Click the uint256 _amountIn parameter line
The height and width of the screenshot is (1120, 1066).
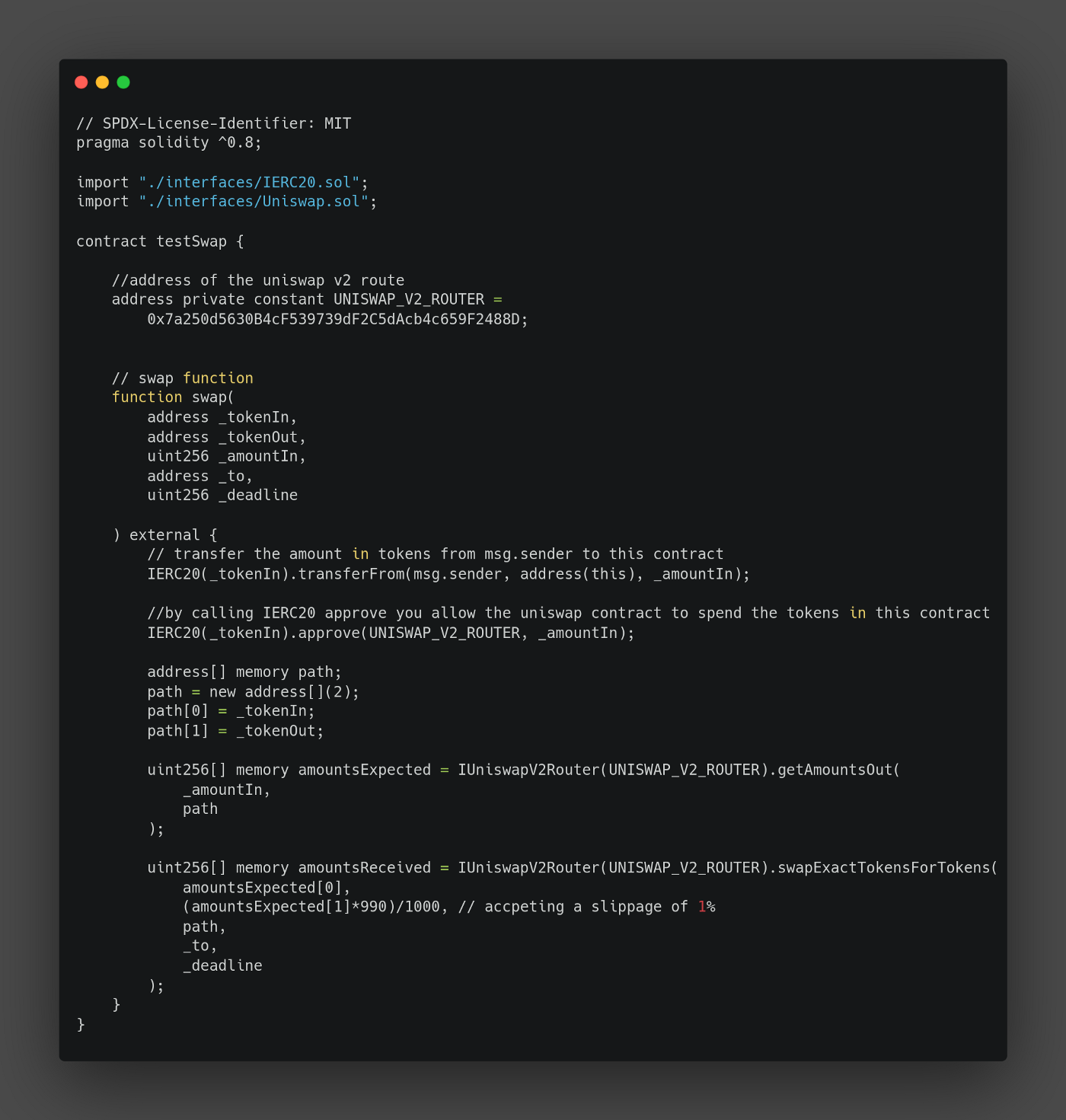coord(226,456)
